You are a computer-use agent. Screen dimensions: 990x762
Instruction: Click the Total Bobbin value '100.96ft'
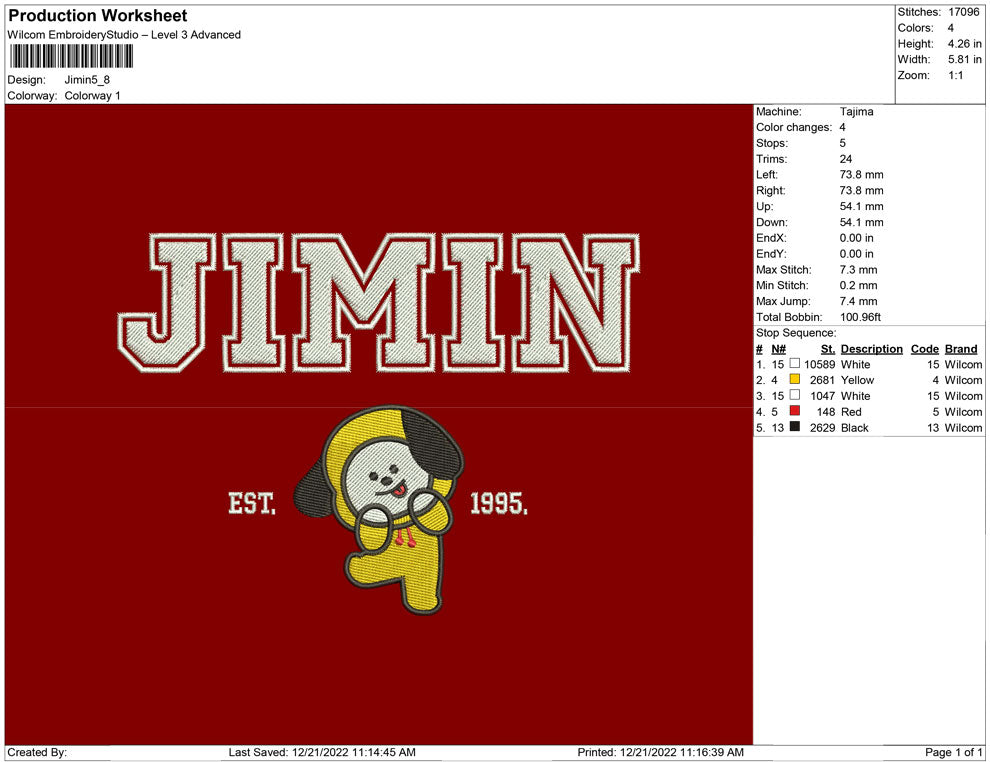pos(861,317)
